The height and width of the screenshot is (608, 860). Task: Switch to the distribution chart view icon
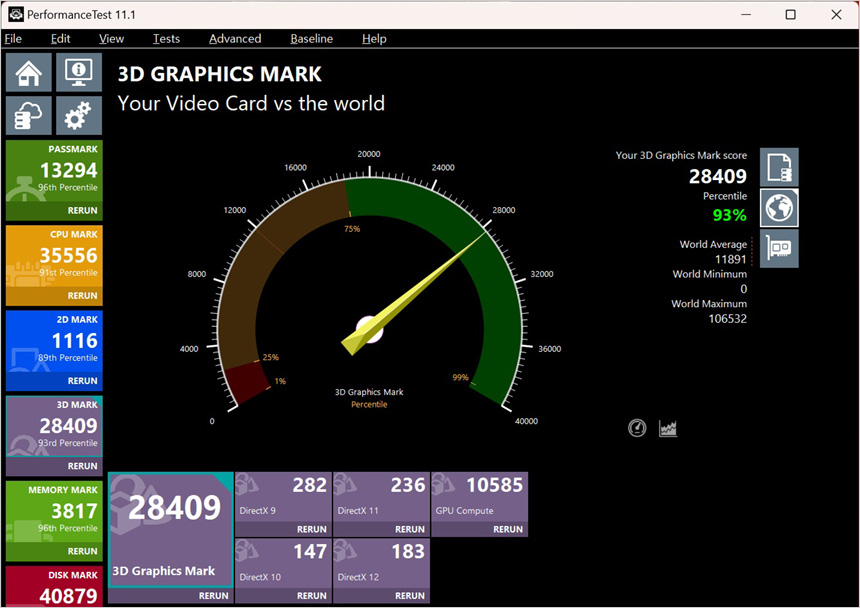[x=668, y=428]
